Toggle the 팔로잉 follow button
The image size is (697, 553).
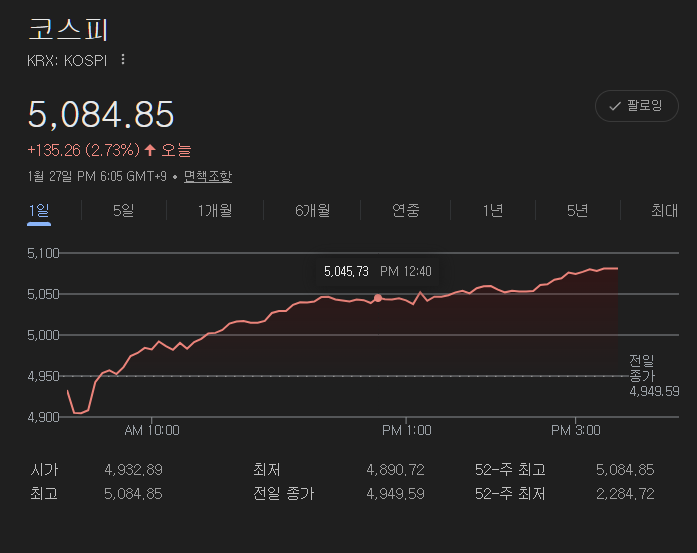tap(636, 105)
